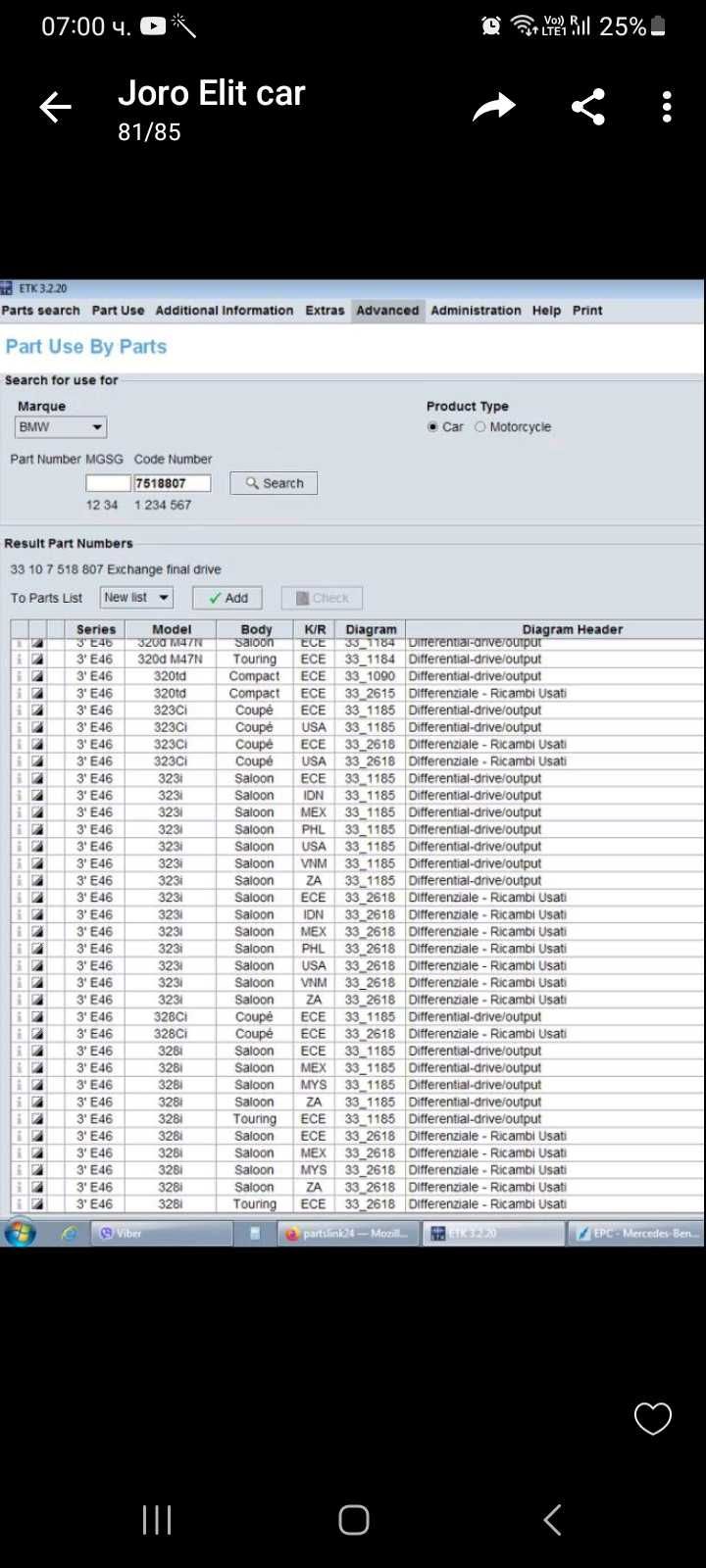
Task: Tap the Android home button
Action: pos(354,1520)
